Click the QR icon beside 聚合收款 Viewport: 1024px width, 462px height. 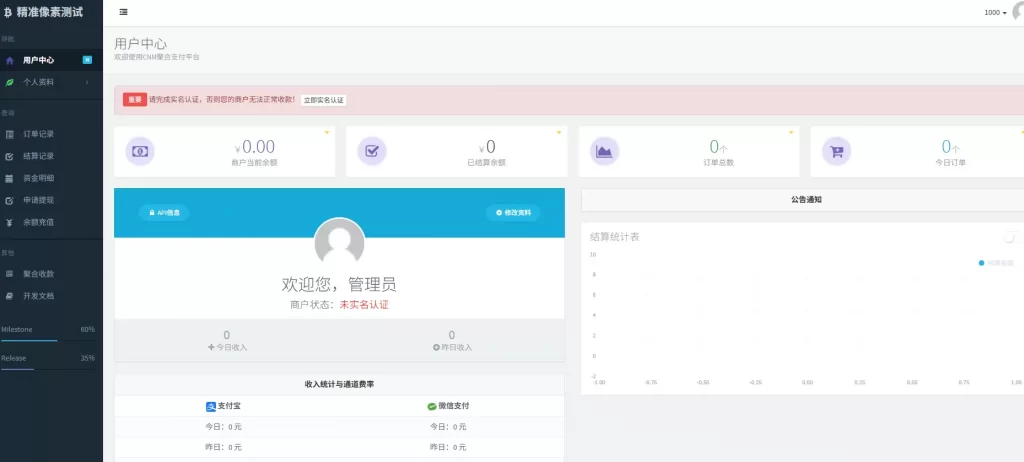coord(9,274)
